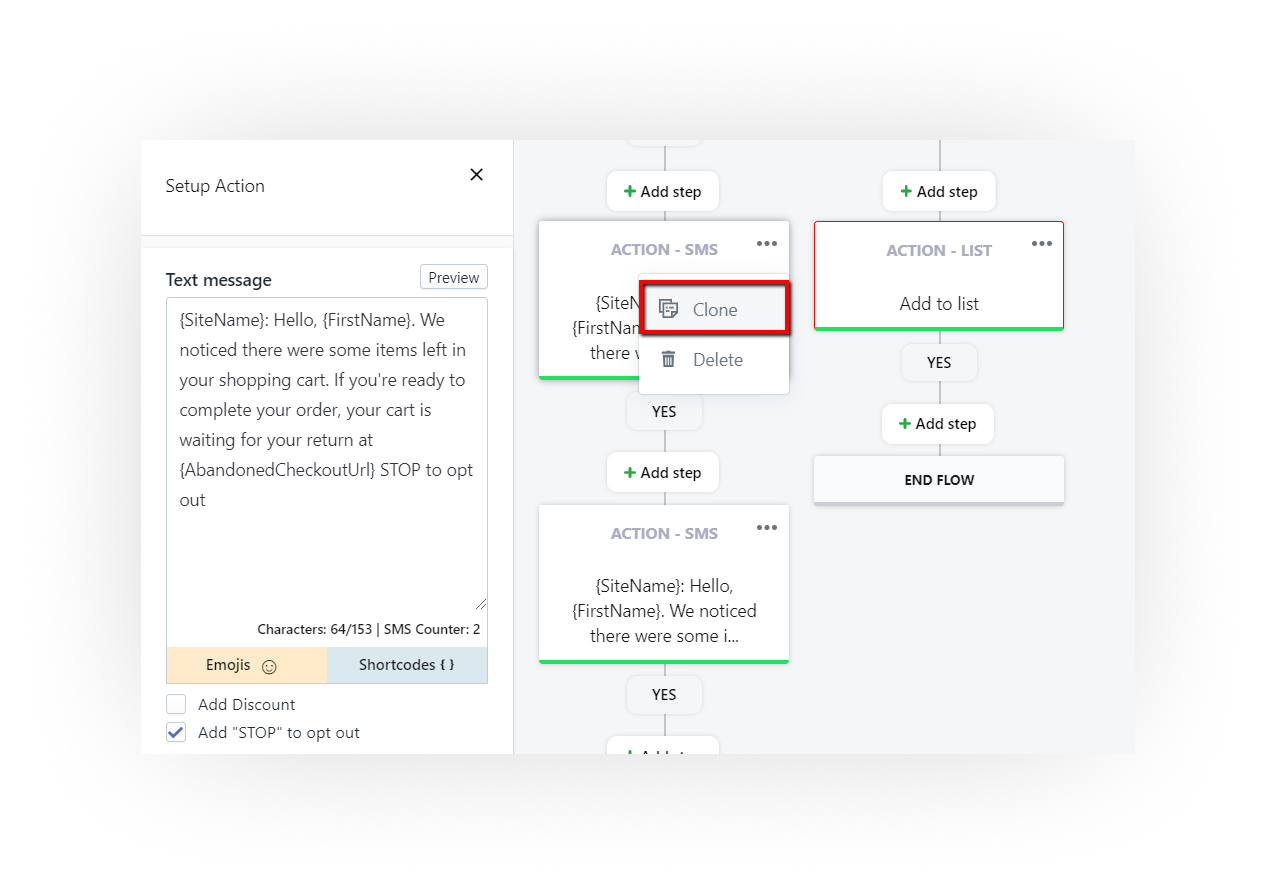Click Add step above END FLOW

[938, 424]
